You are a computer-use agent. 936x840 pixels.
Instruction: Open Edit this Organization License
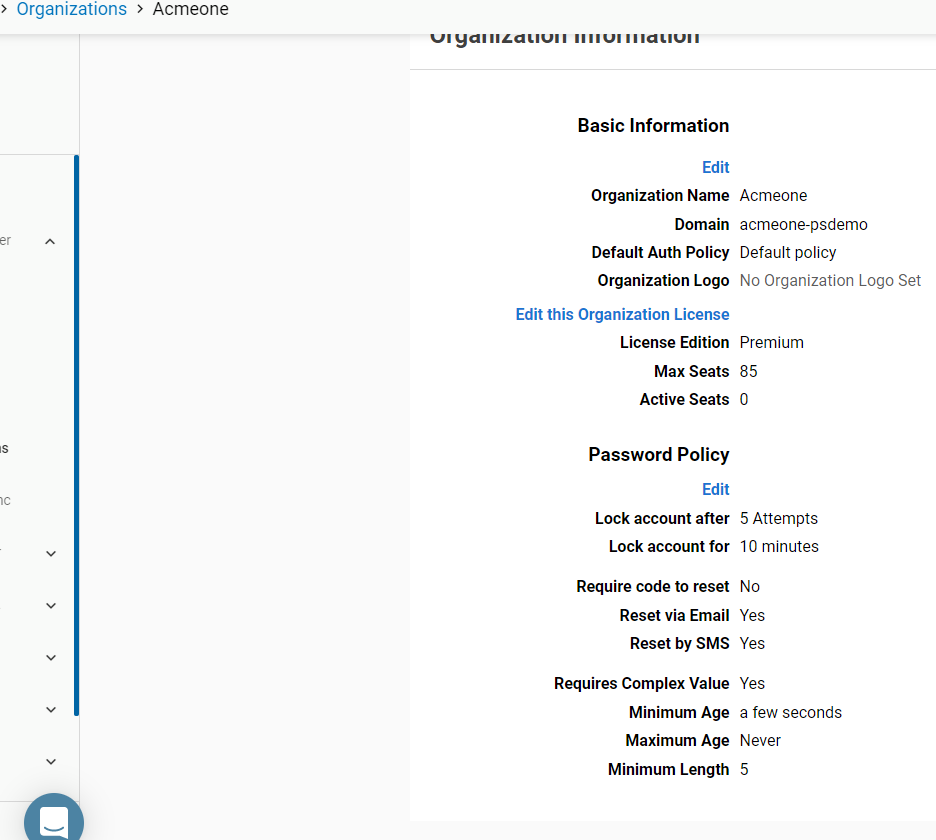[622, 314]
